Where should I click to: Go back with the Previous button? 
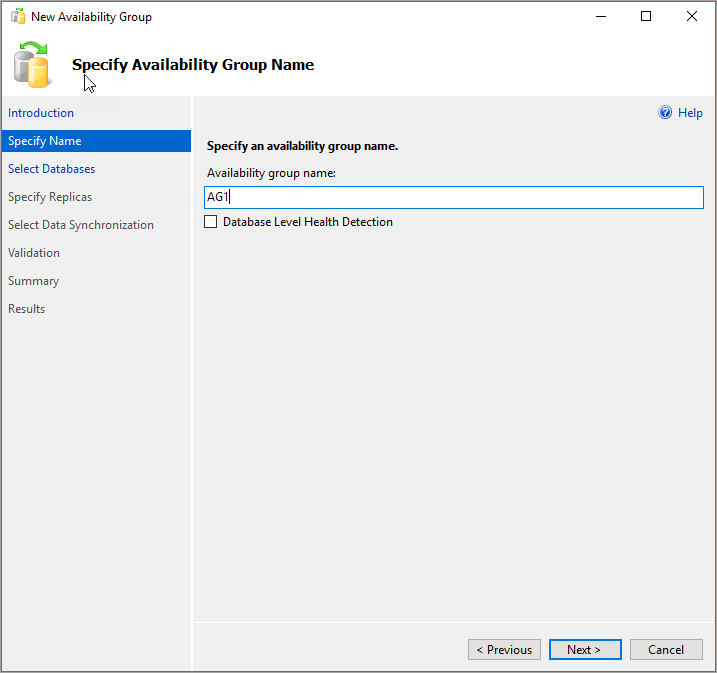pos(504,649)
